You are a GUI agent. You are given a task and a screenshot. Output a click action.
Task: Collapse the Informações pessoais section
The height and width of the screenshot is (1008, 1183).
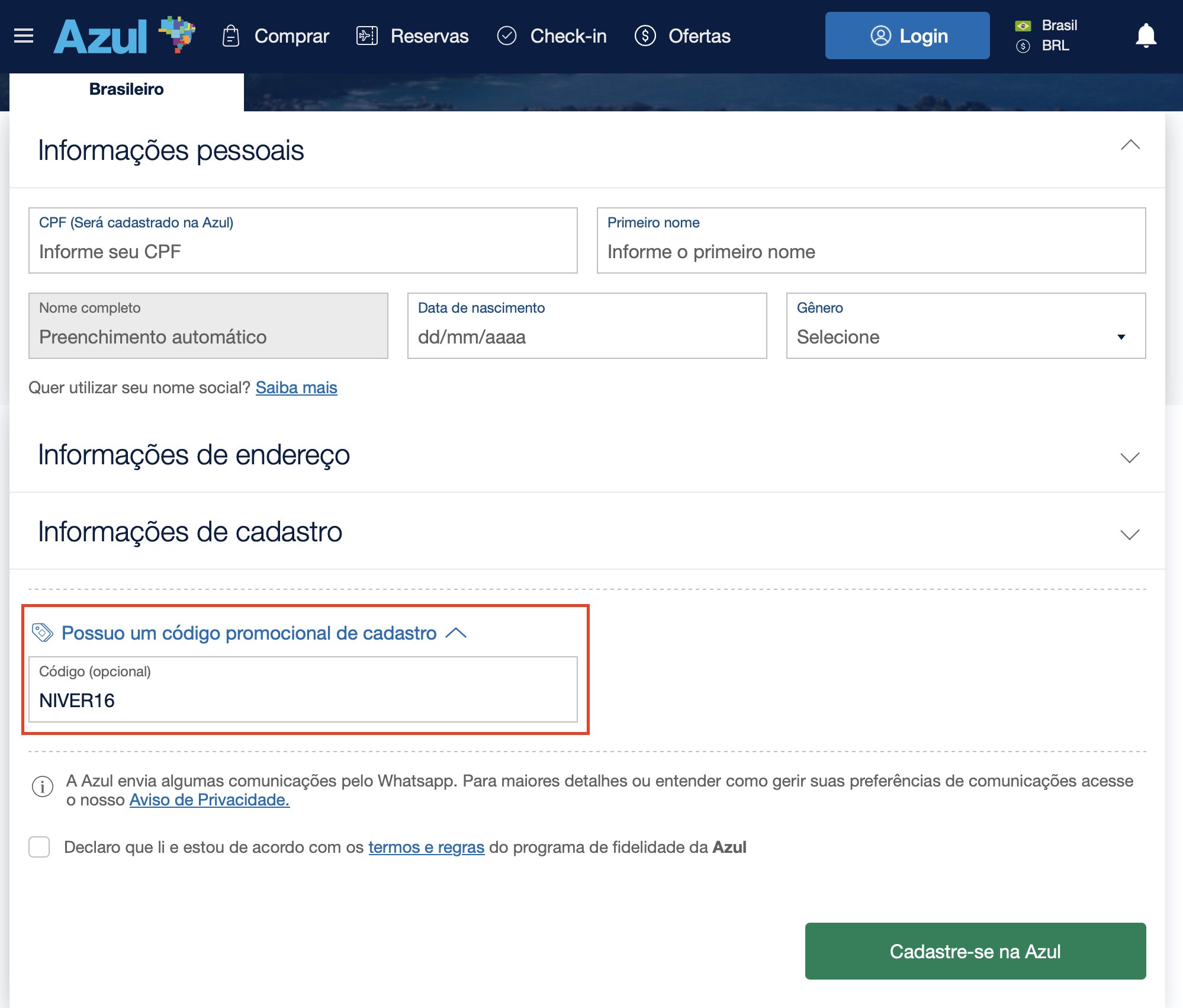[x=1130, y=145]
